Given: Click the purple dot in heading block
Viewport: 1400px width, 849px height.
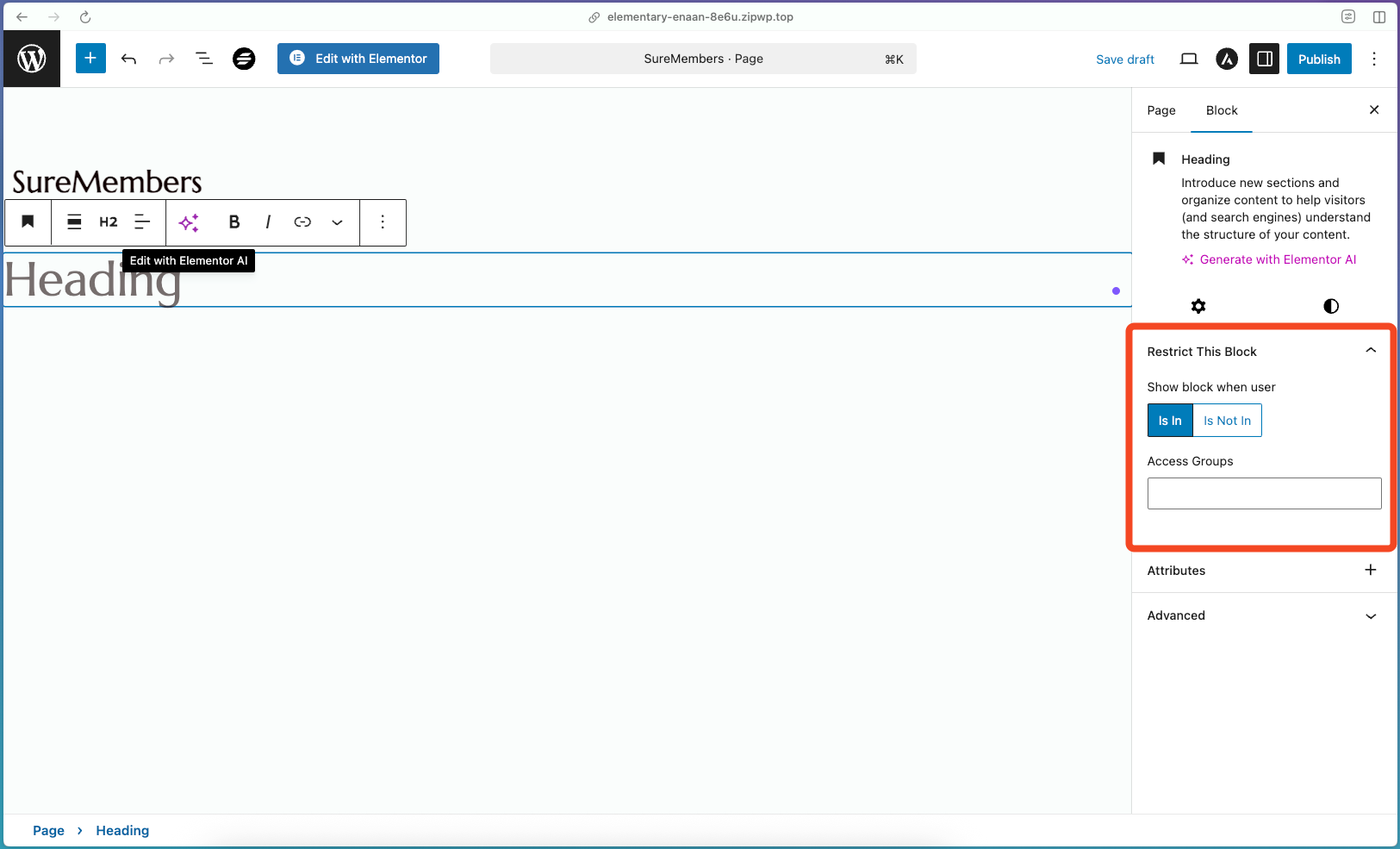Looking at the screenshot, I should [x=1116, y=290].
